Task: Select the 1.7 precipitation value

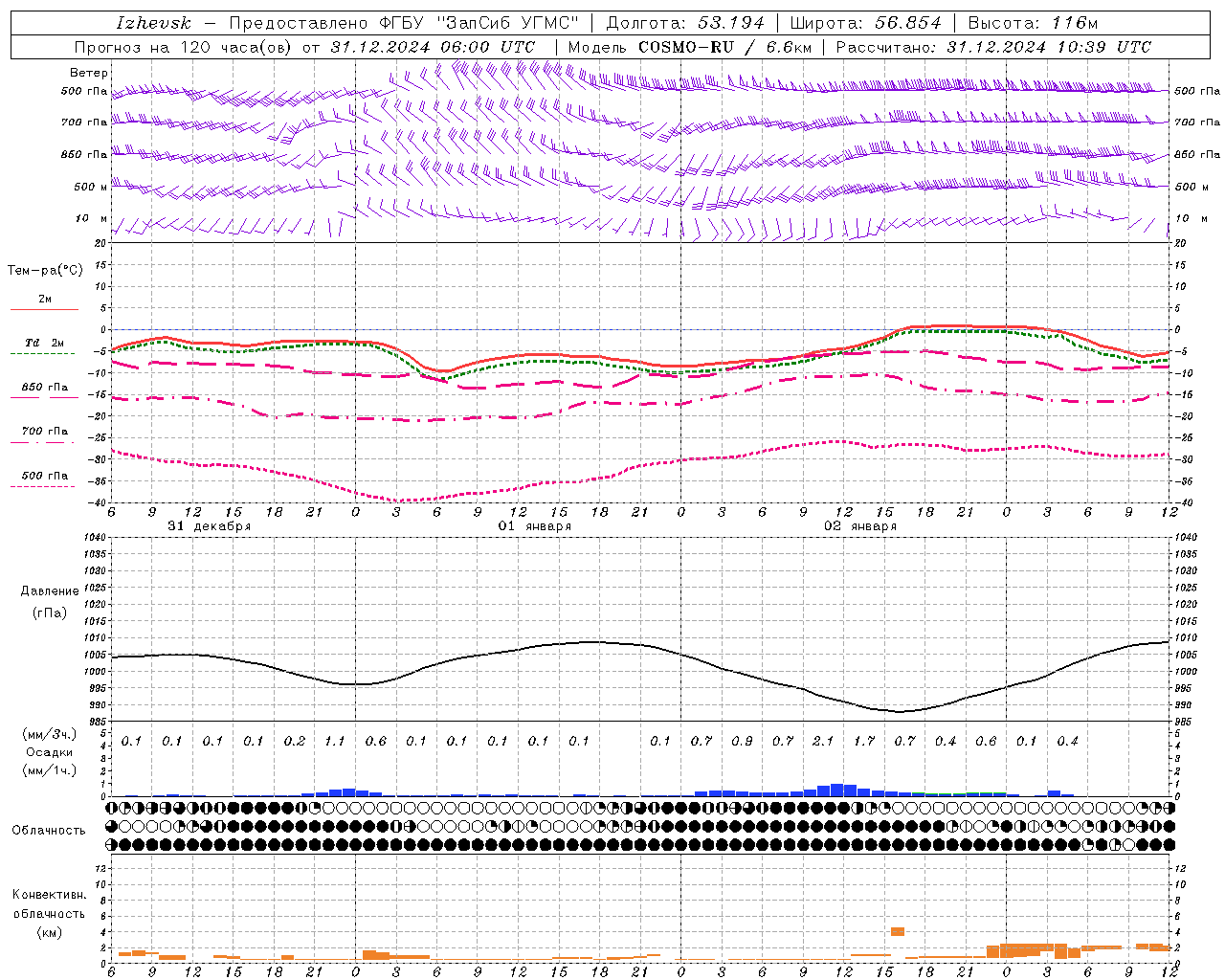Action: 864,741
